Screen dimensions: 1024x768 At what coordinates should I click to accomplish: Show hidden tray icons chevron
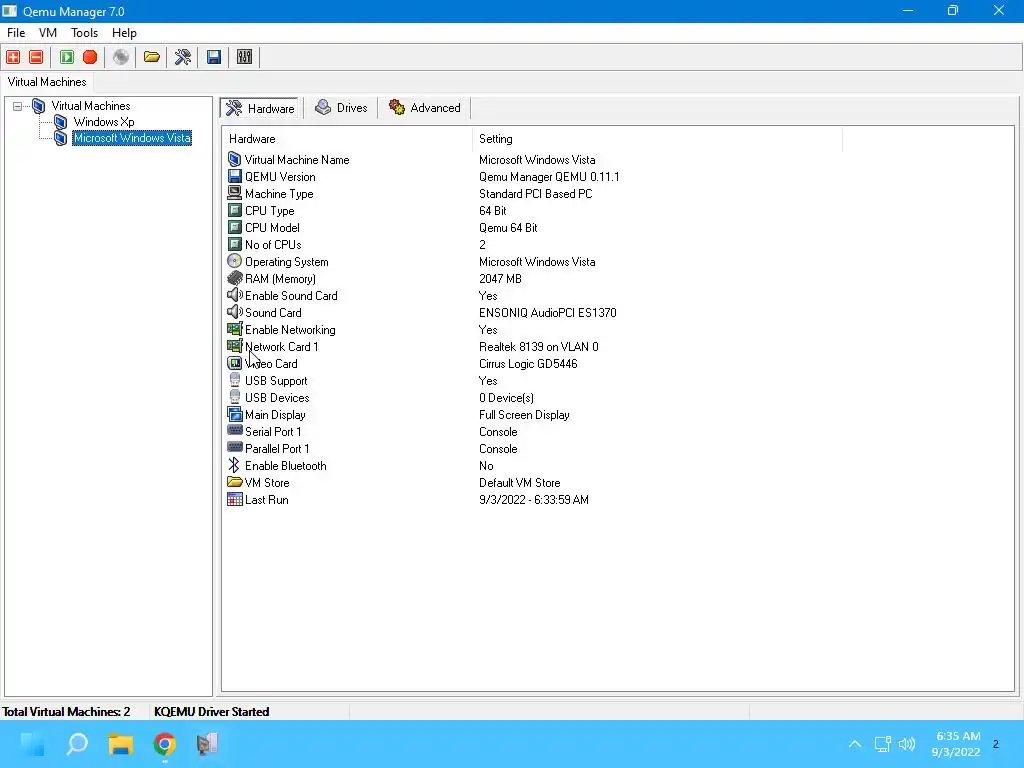[855, 744]
